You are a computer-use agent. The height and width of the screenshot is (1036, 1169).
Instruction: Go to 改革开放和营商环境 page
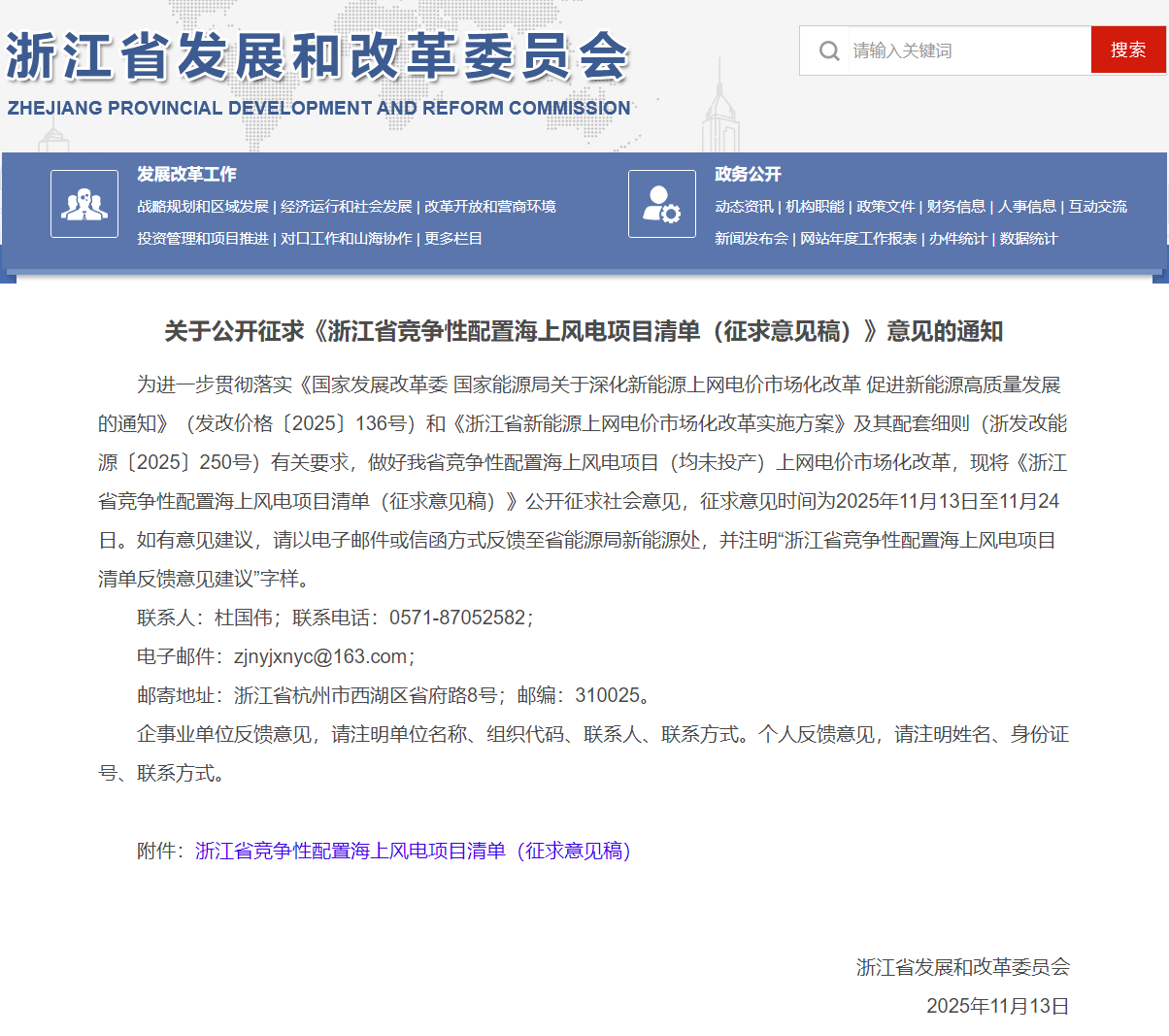point(490,207)
